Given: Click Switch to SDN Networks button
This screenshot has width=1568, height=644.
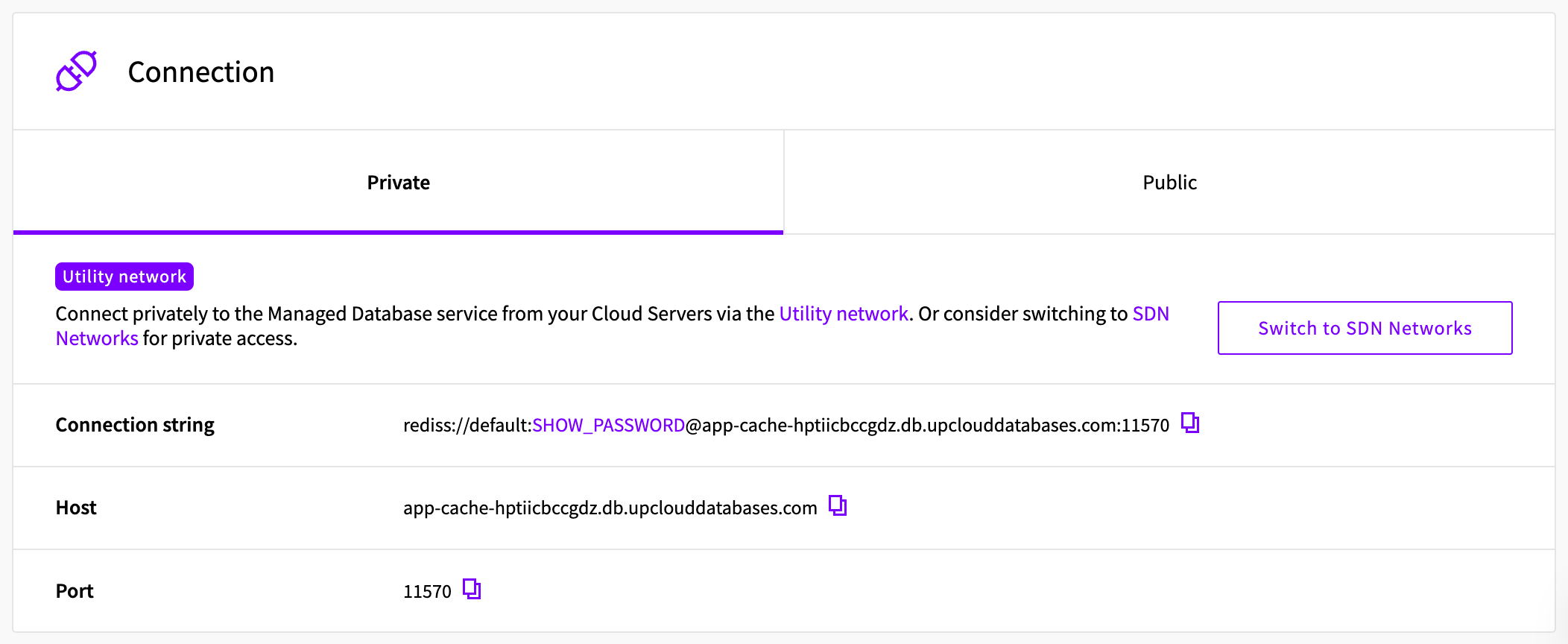Looking at the screenshot, I should tap(1365, 328).
